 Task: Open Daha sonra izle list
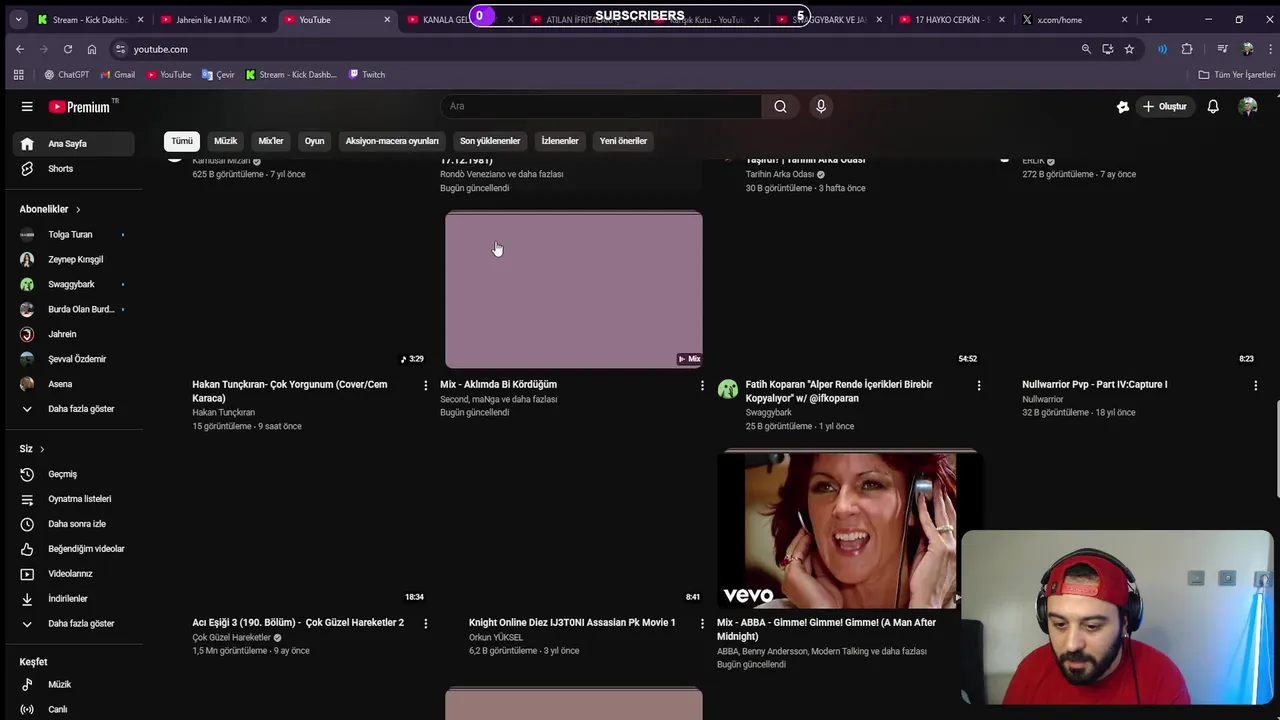75,524
